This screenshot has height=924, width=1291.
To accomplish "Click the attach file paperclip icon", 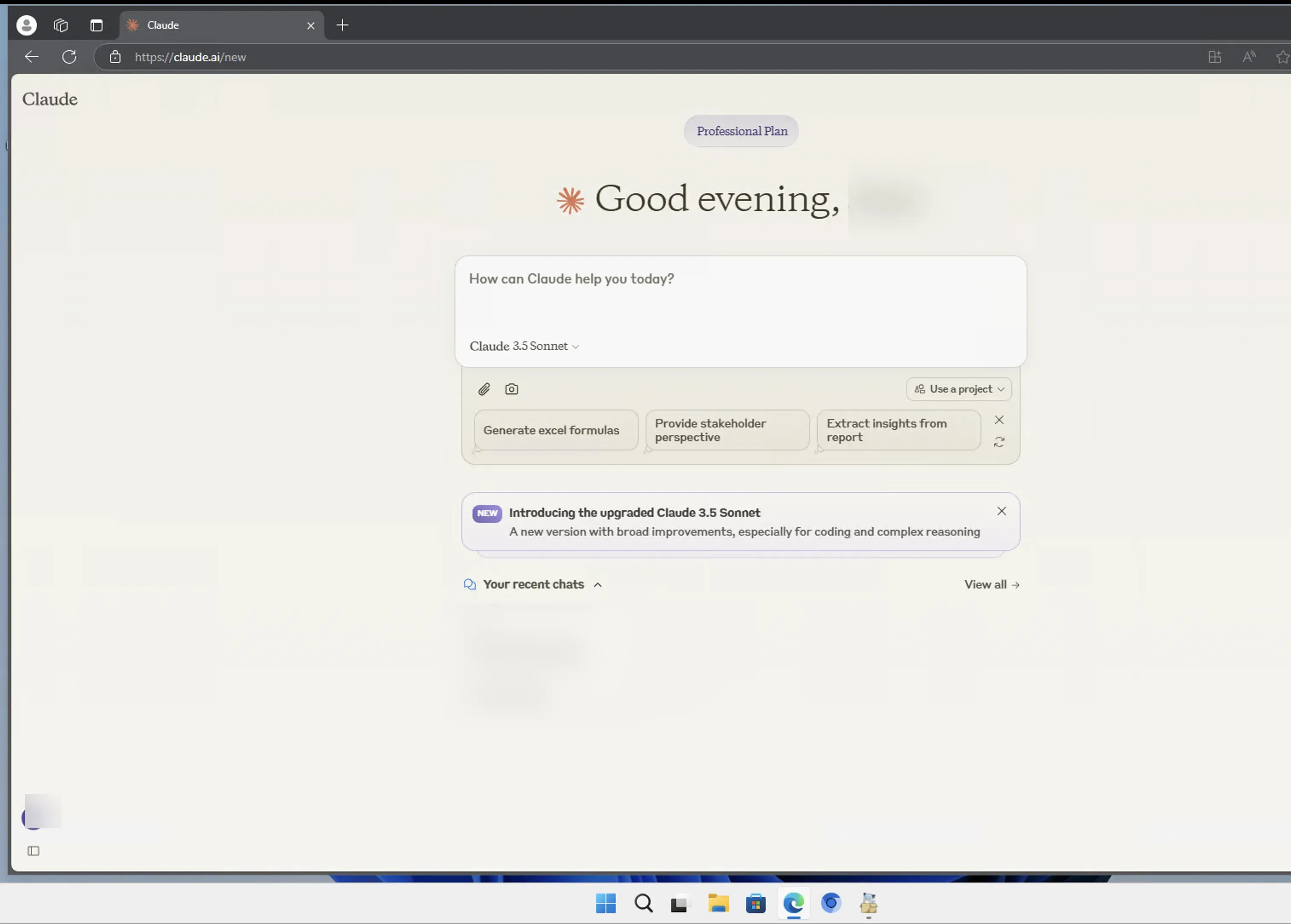I will click(484, 389).
